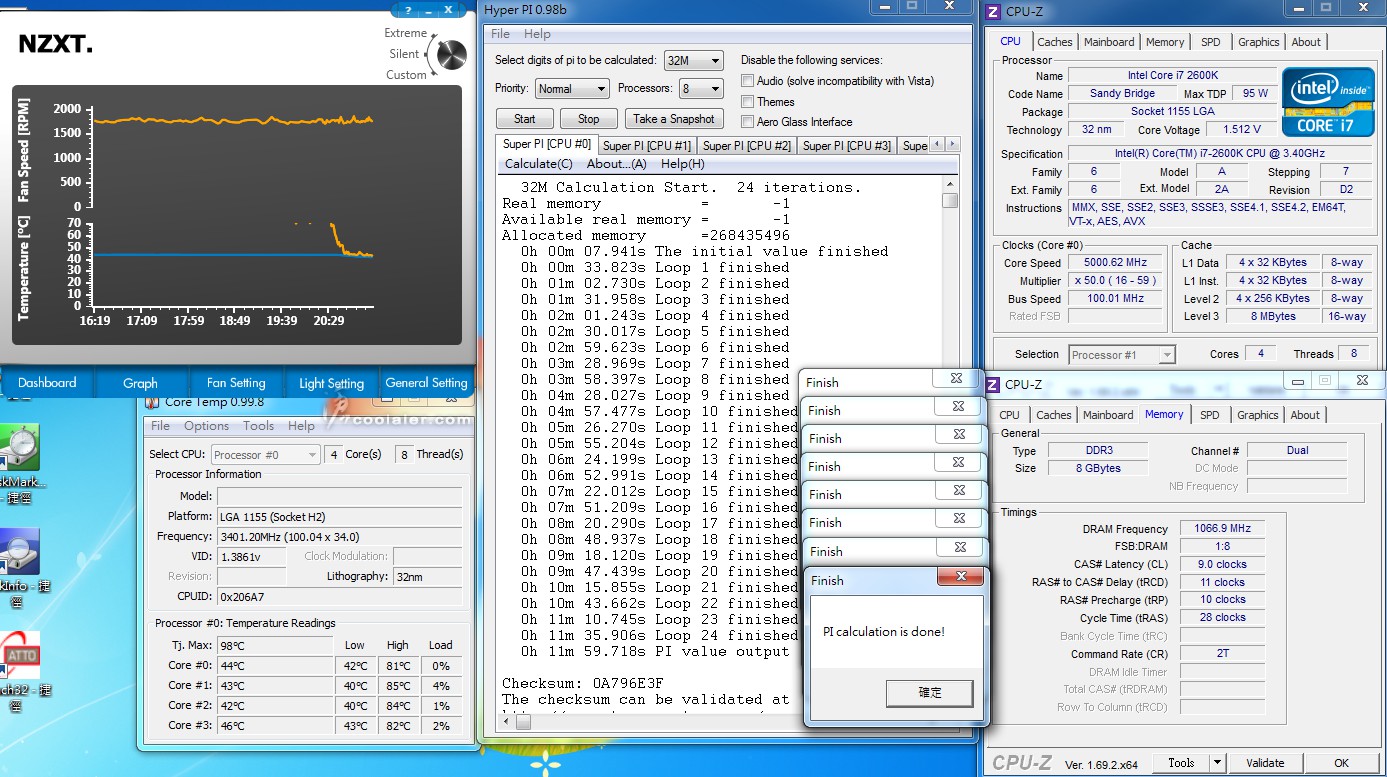This screenshot has width=1387, height=777.
Task: Open Core Temp Tools menu
Action: (x=258, y=425)
